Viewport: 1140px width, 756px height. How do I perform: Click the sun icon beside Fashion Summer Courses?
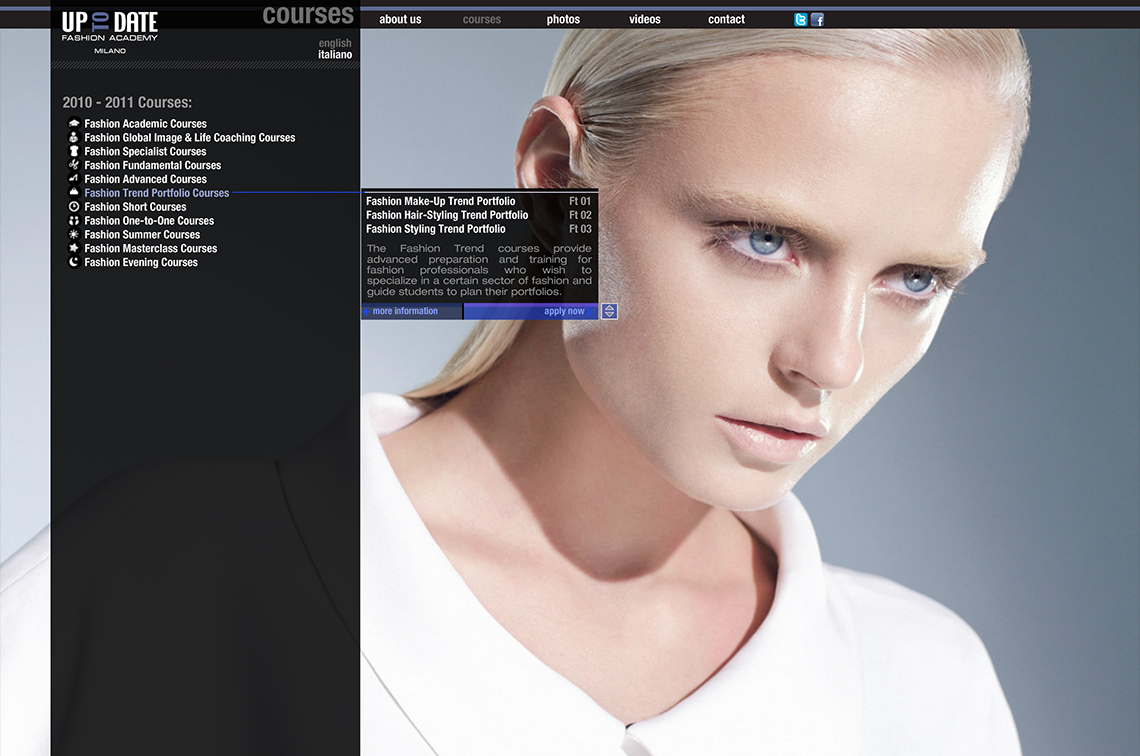click(x=73, y=234)
